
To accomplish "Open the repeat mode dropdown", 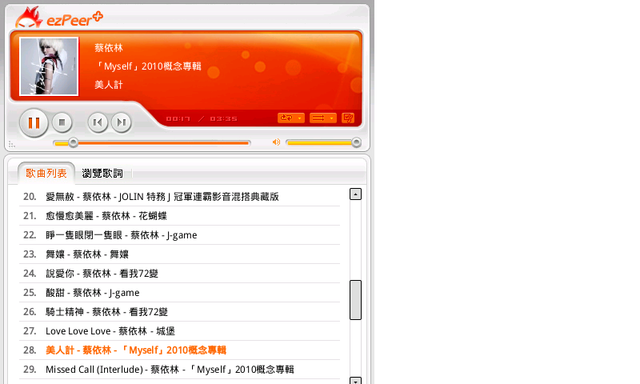I will (291, 118).
